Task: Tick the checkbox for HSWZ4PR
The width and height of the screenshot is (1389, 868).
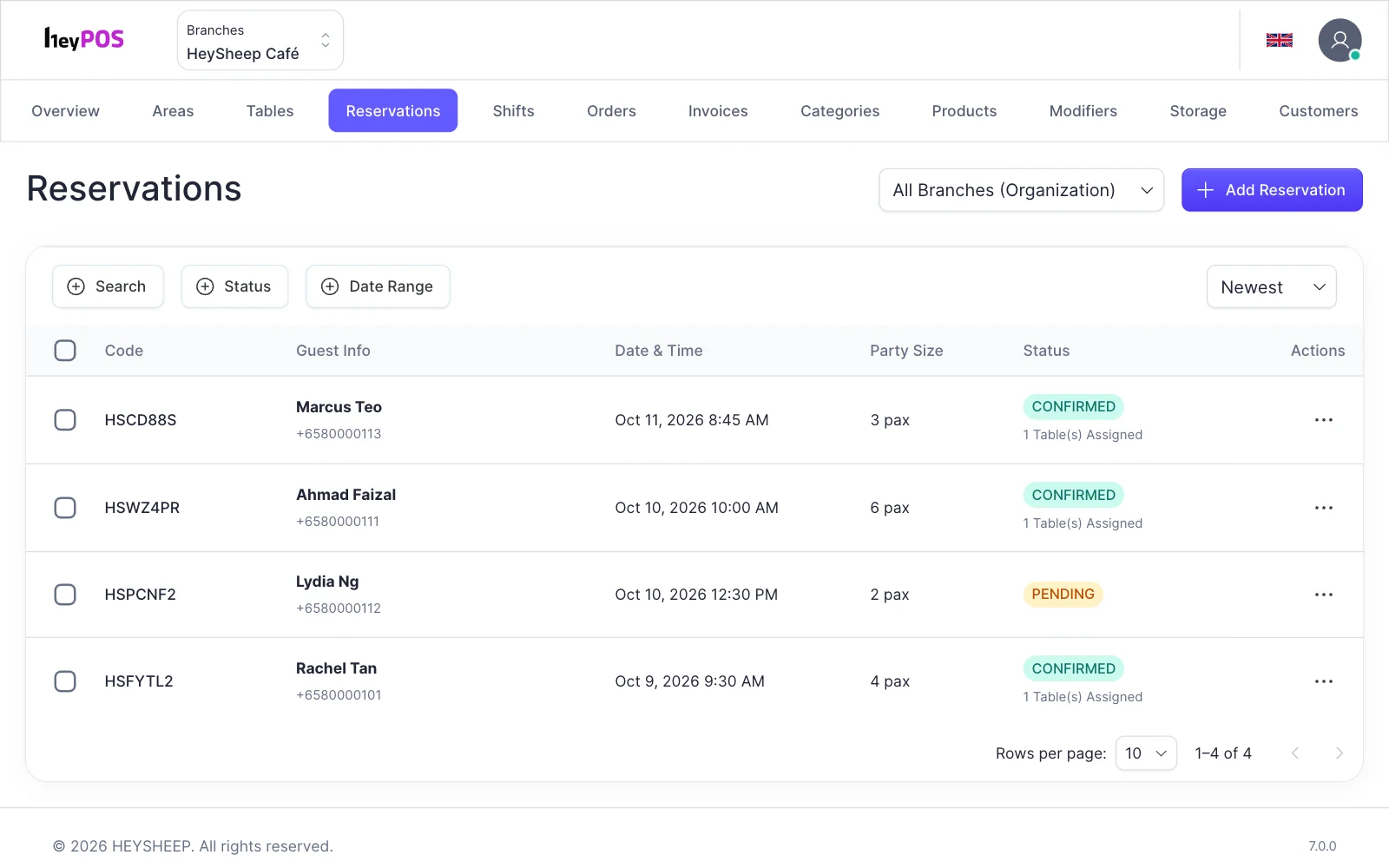Action: point(65,508)
